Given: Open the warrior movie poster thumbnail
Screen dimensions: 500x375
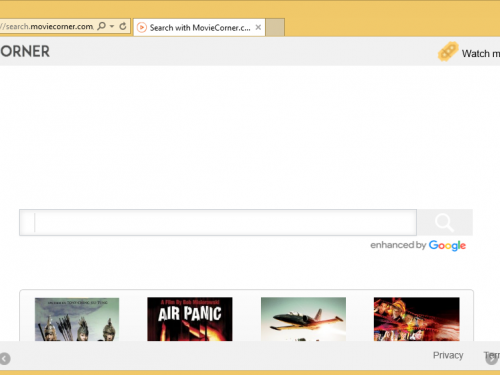Looking at the screenshot, I should (77, 319).
